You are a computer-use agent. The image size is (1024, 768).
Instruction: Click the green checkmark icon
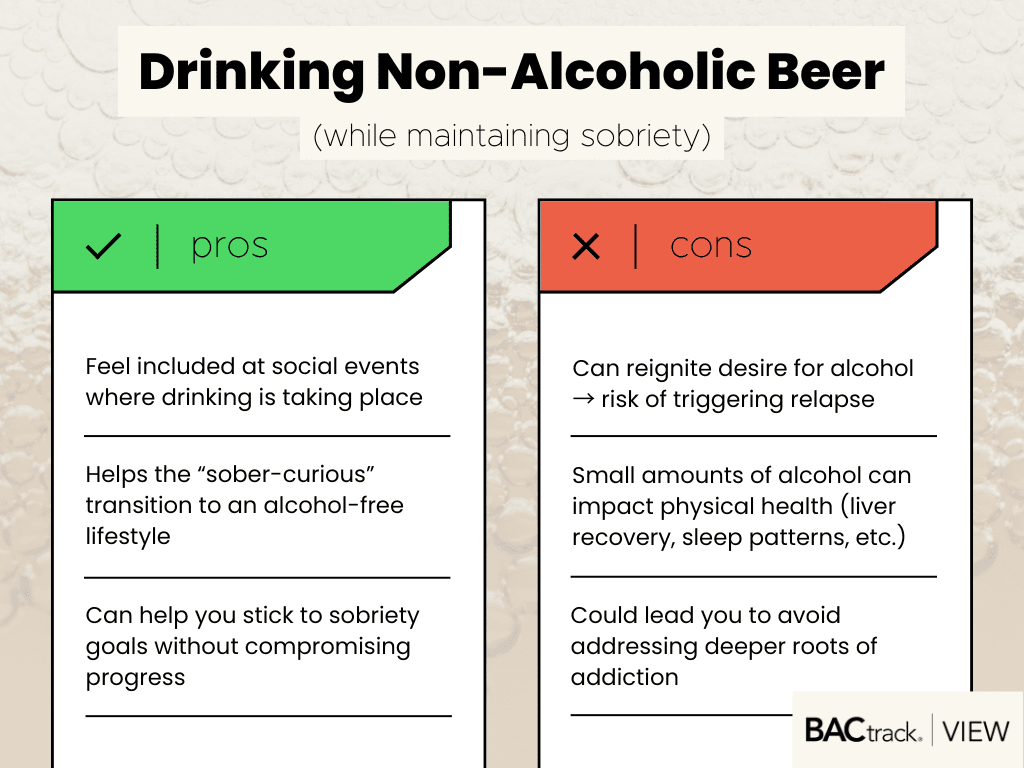[x=103, y=247]
